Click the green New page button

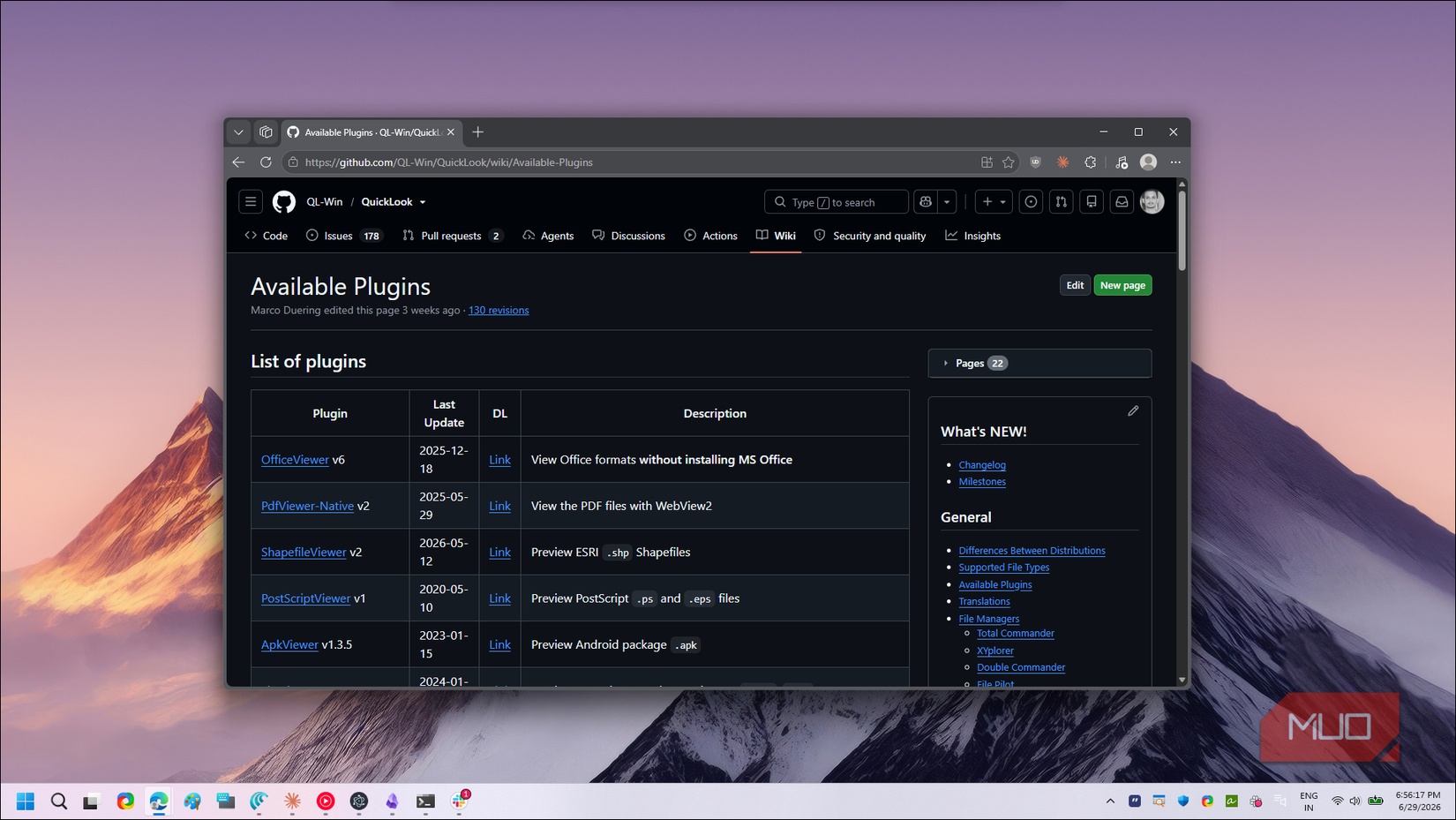(x=1122, y=285)
